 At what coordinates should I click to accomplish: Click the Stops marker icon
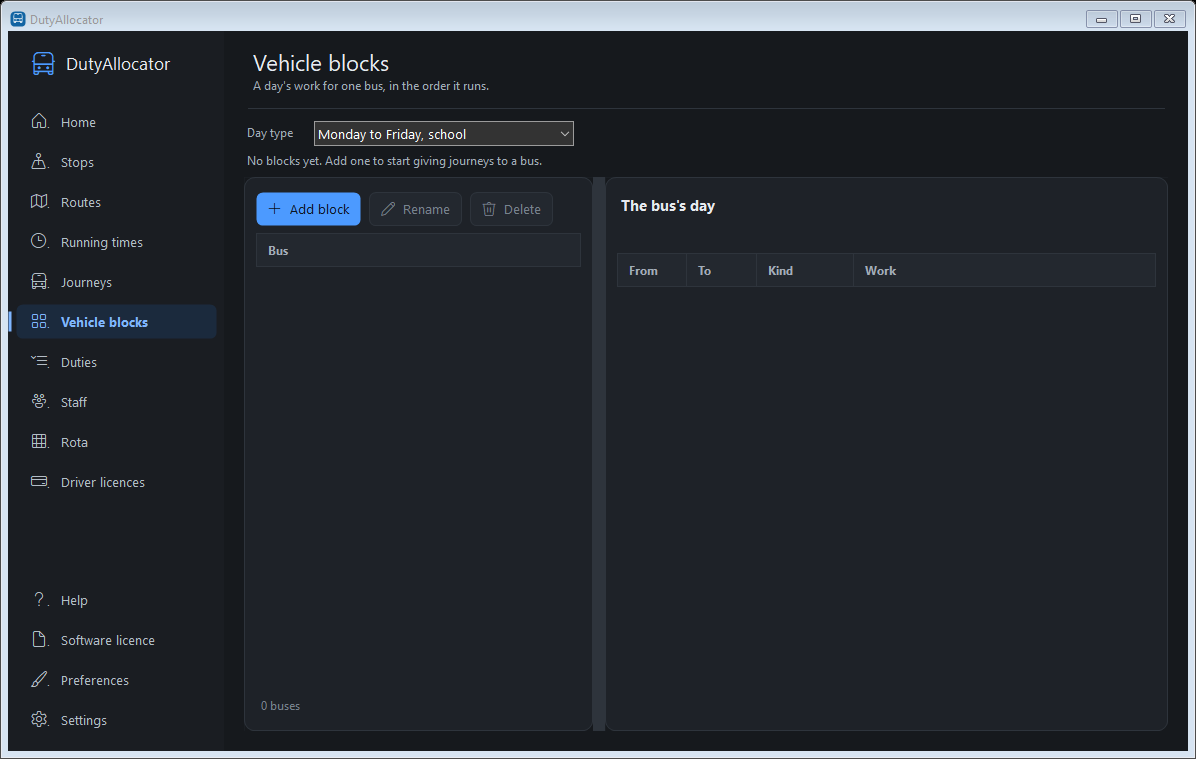pyautogui.click(x=40, y=162)
